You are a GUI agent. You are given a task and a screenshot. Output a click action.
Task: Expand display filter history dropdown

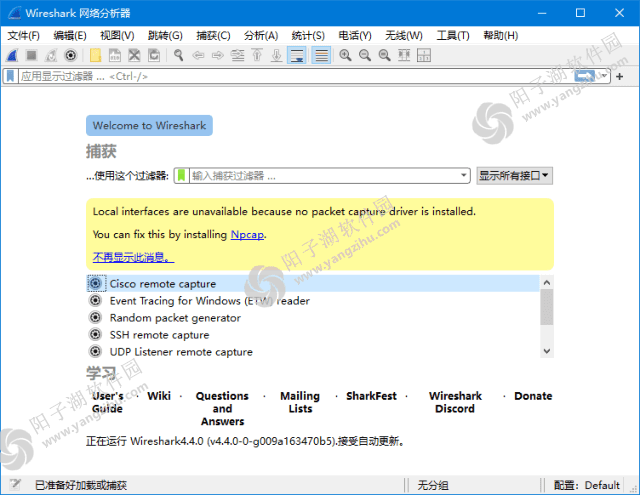click(x=604, y=76)
